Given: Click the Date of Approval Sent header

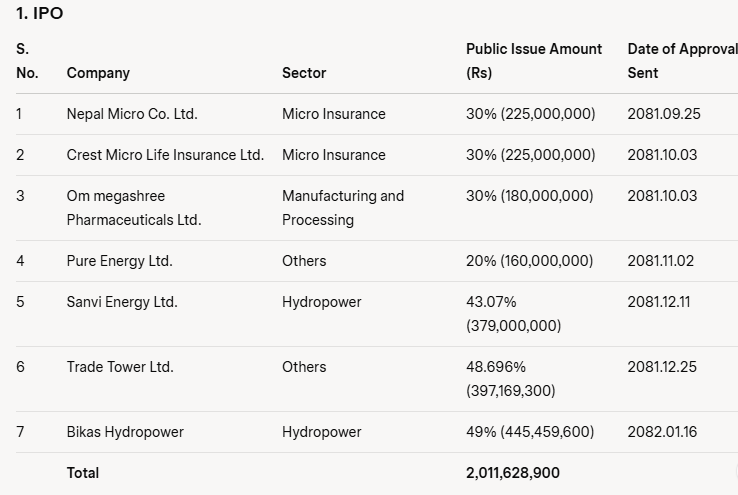Looking at the screenshot, I should tap(682, 61).
